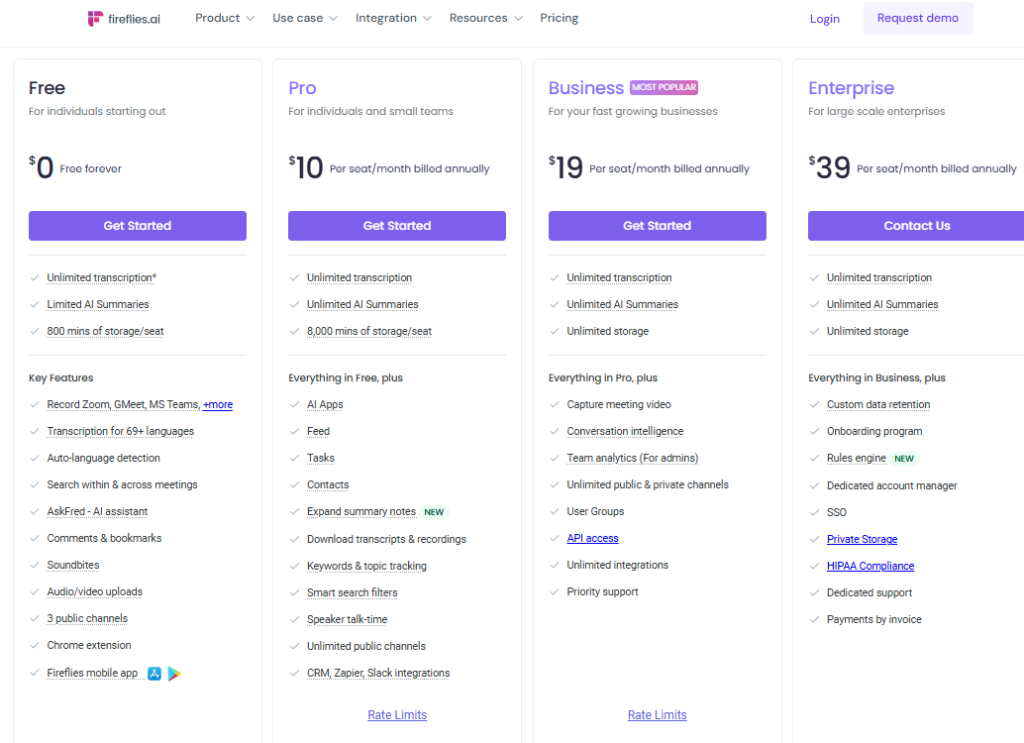
Task: Expand the Product dropdown menu
Action: [x=224, y=18]
